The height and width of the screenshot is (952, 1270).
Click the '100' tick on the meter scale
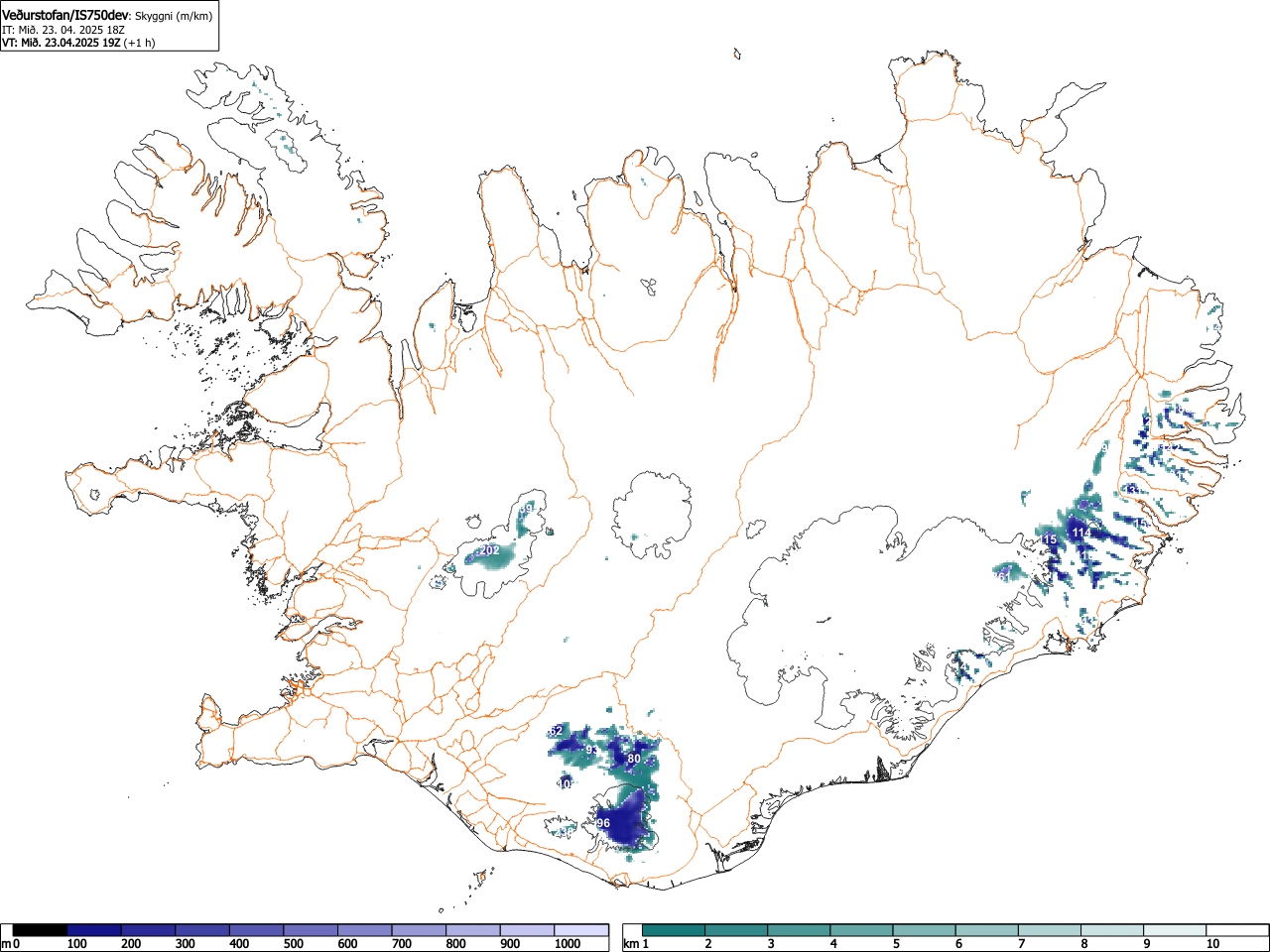[x=75, y=944]
